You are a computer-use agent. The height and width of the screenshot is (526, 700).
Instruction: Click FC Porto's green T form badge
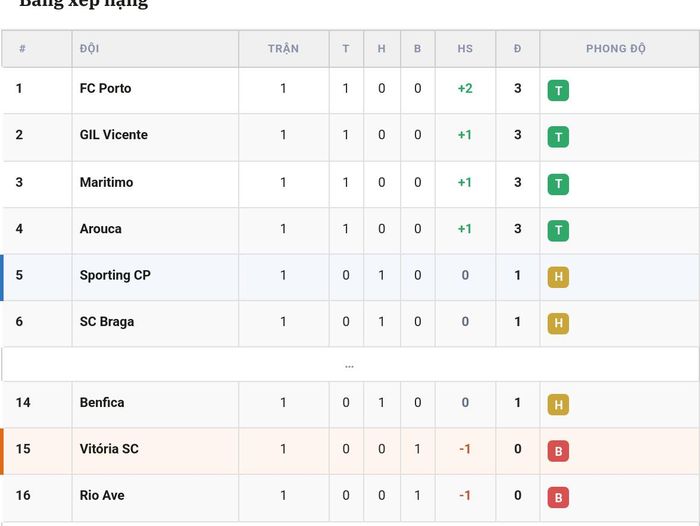coord(558,91)
